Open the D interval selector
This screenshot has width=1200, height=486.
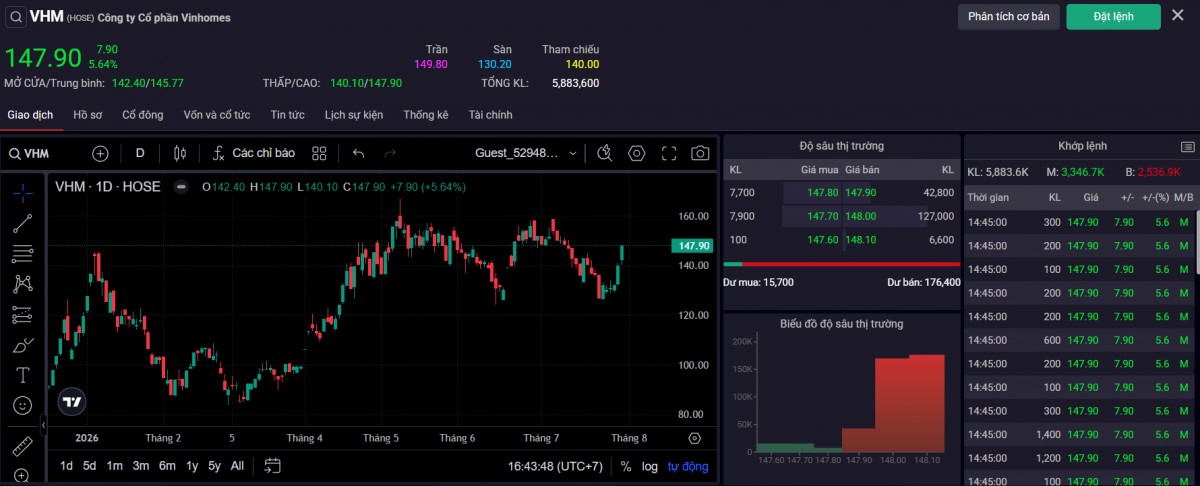coord(140,153)
